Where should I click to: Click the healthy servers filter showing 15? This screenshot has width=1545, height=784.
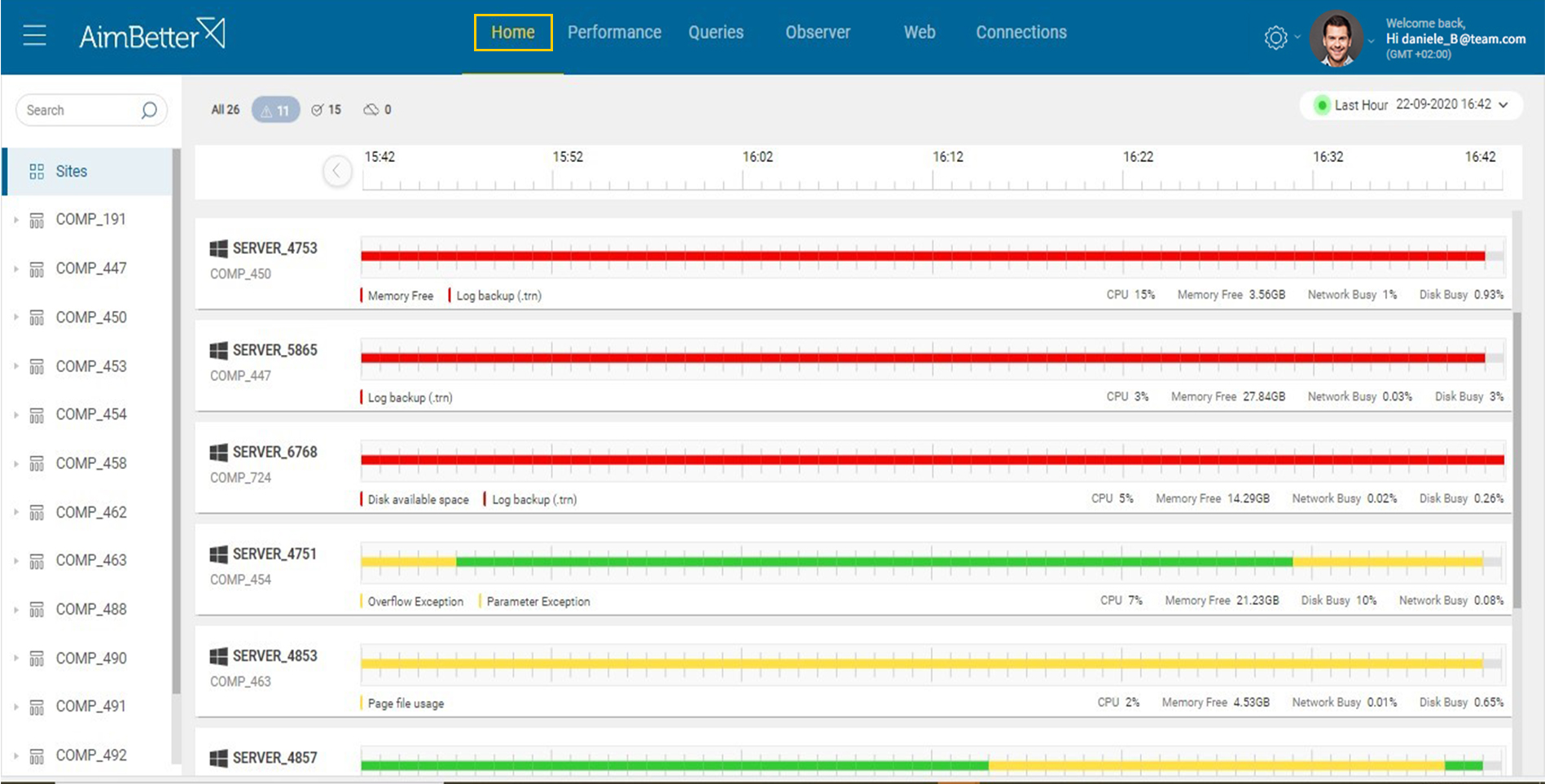[326, 109]
